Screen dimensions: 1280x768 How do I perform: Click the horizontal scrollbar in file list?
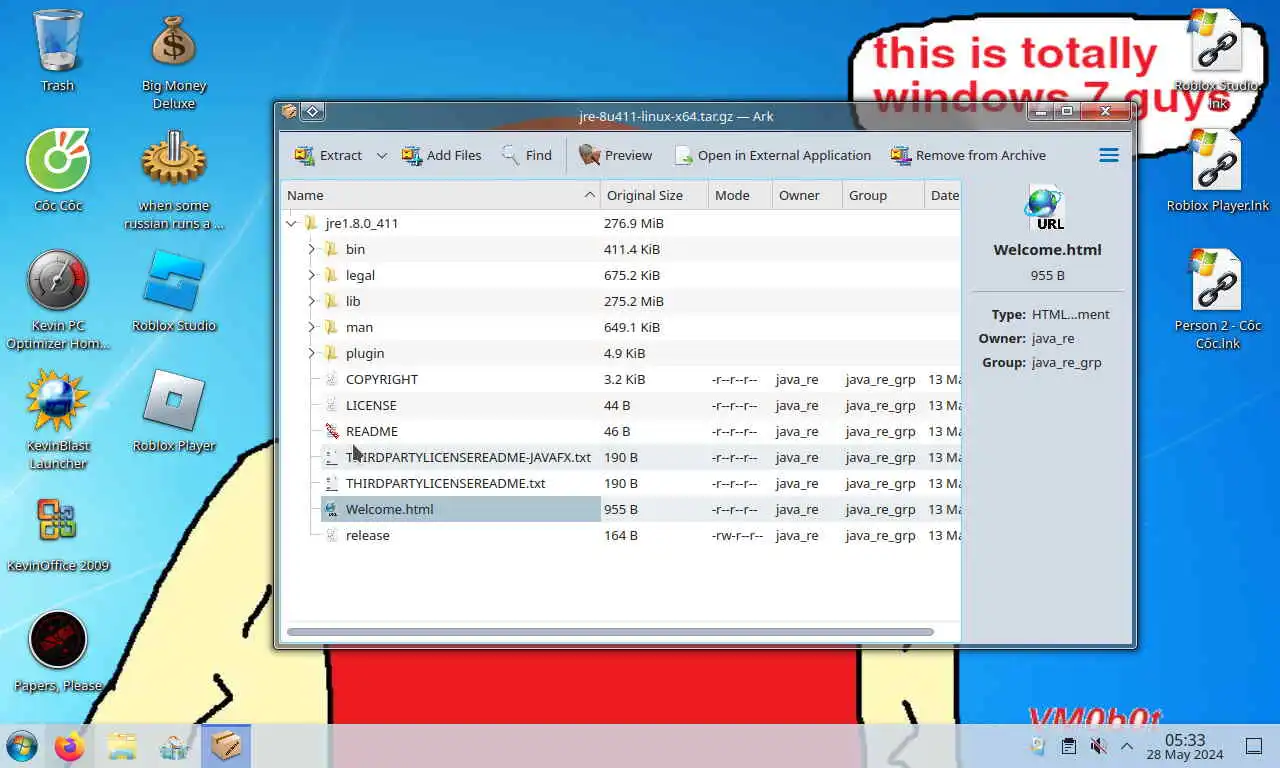pyautogui.click(x=610, y=632)
